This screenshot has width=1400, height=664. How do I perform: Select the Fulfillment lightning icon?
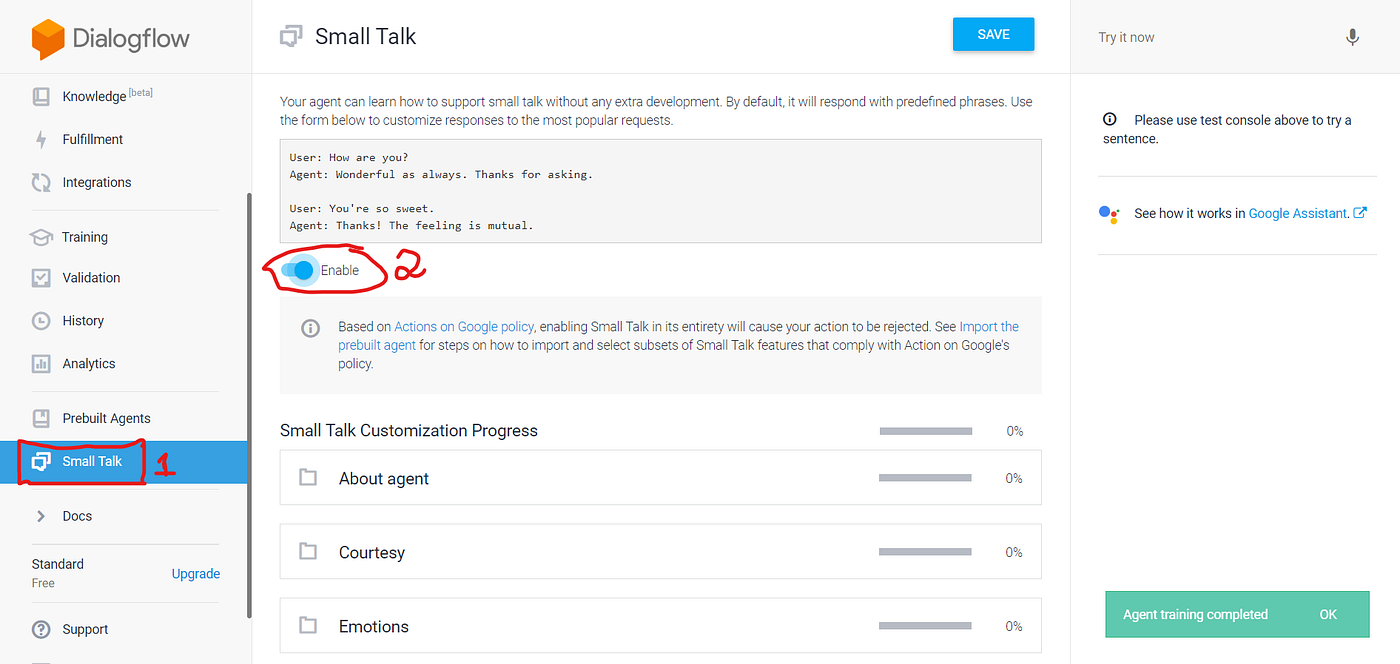coord(41,139)
